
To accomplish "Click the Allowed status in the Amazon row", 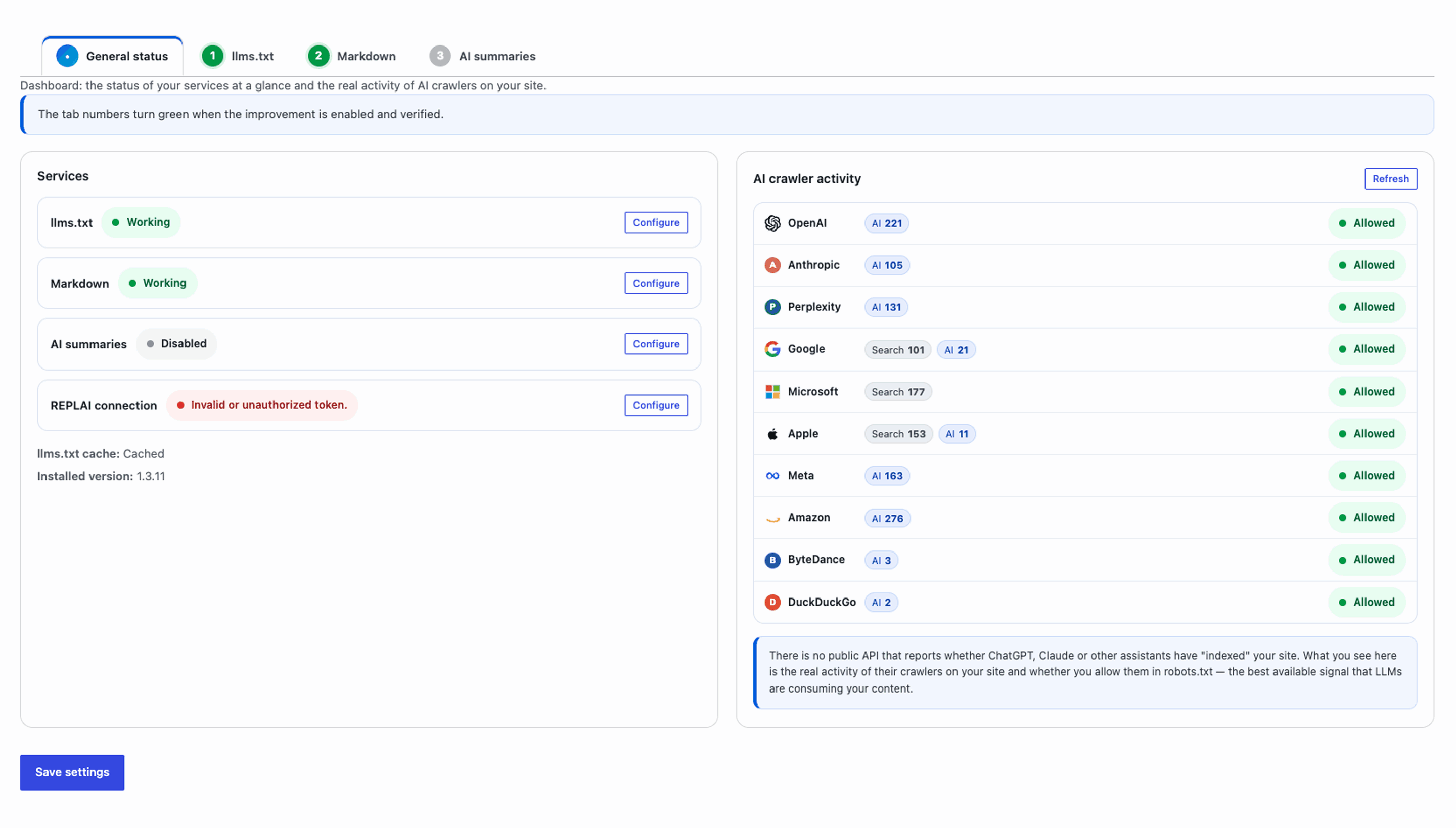I will [1367, 518].
